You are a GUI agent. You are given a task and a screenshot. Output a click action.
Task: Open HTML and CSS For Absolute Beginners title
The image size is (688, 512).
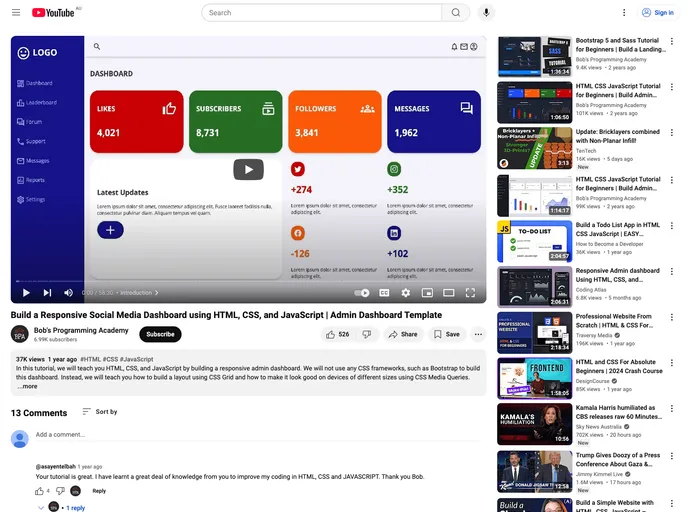coord(619,366)
